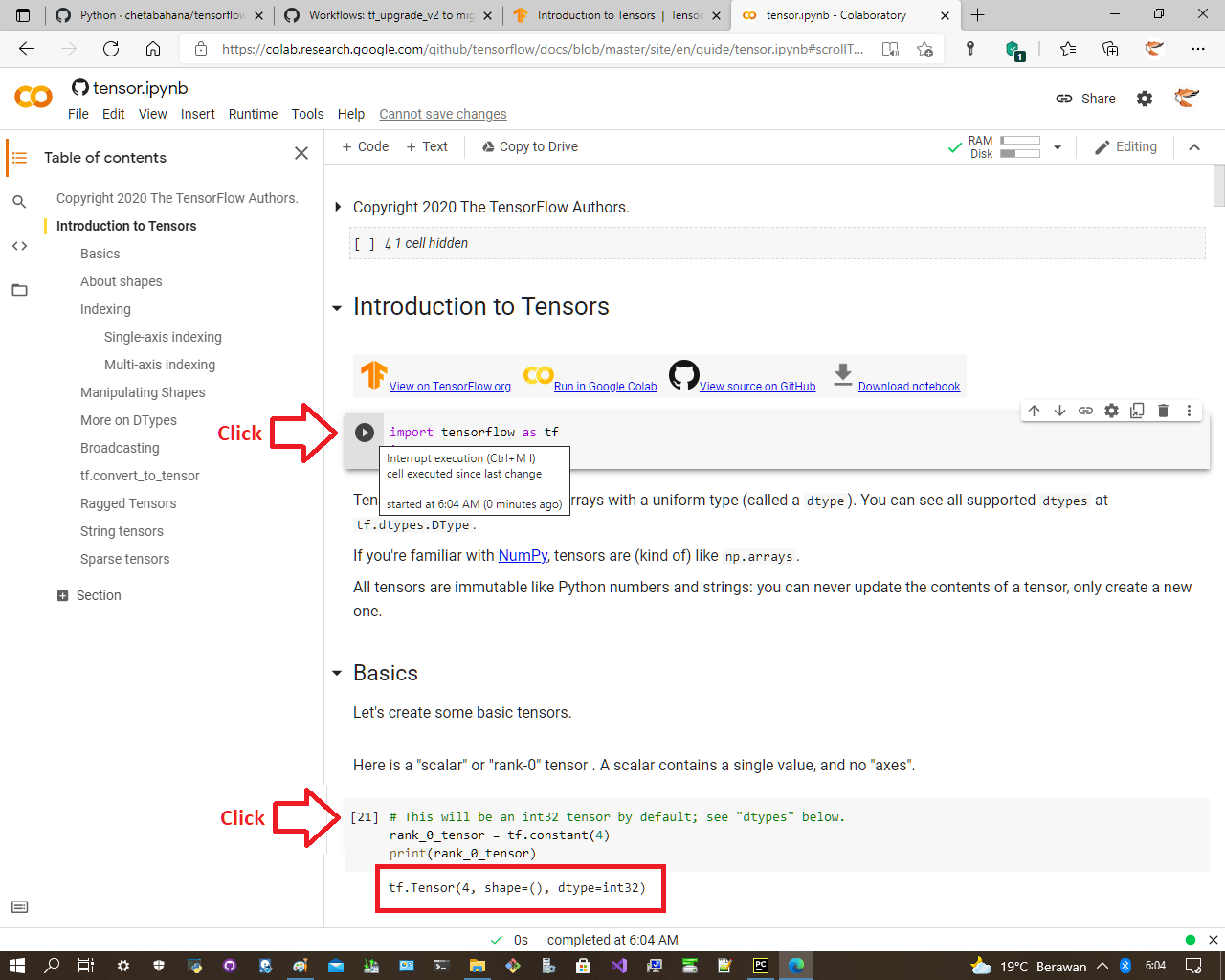Image resolution: width=1225 pixels, height=980 pixels.
Task: Click Cannot save changes link
Action: [443, 114]
